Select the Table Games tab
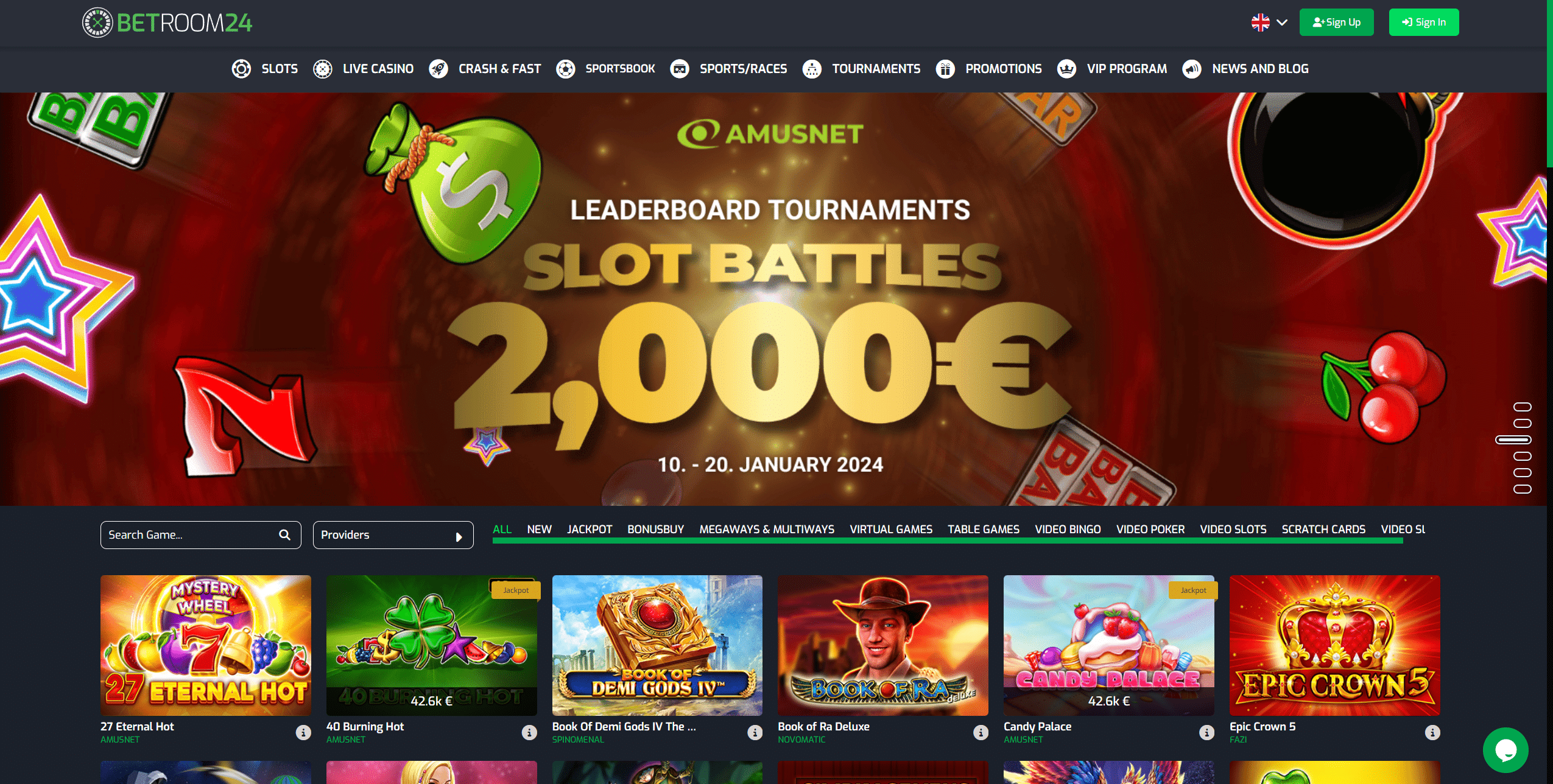 click(983, 530)
